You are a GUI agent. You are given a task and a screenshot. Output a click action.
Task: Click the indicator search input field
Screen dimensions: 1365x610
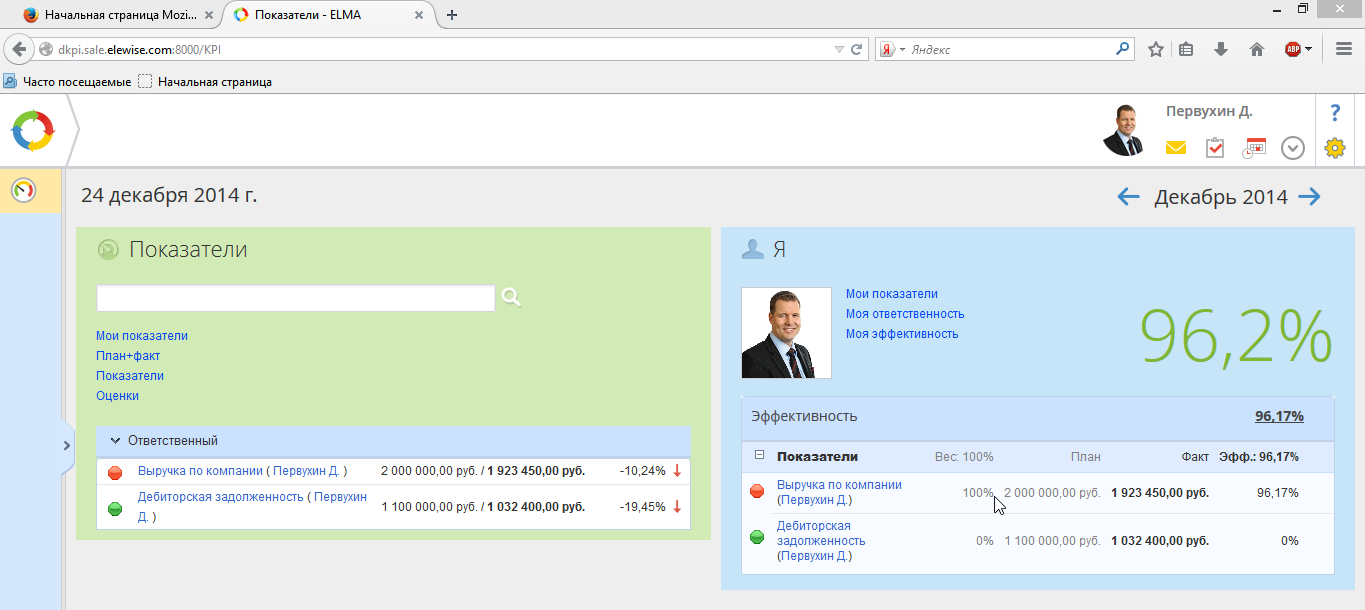tap(295, 298)
